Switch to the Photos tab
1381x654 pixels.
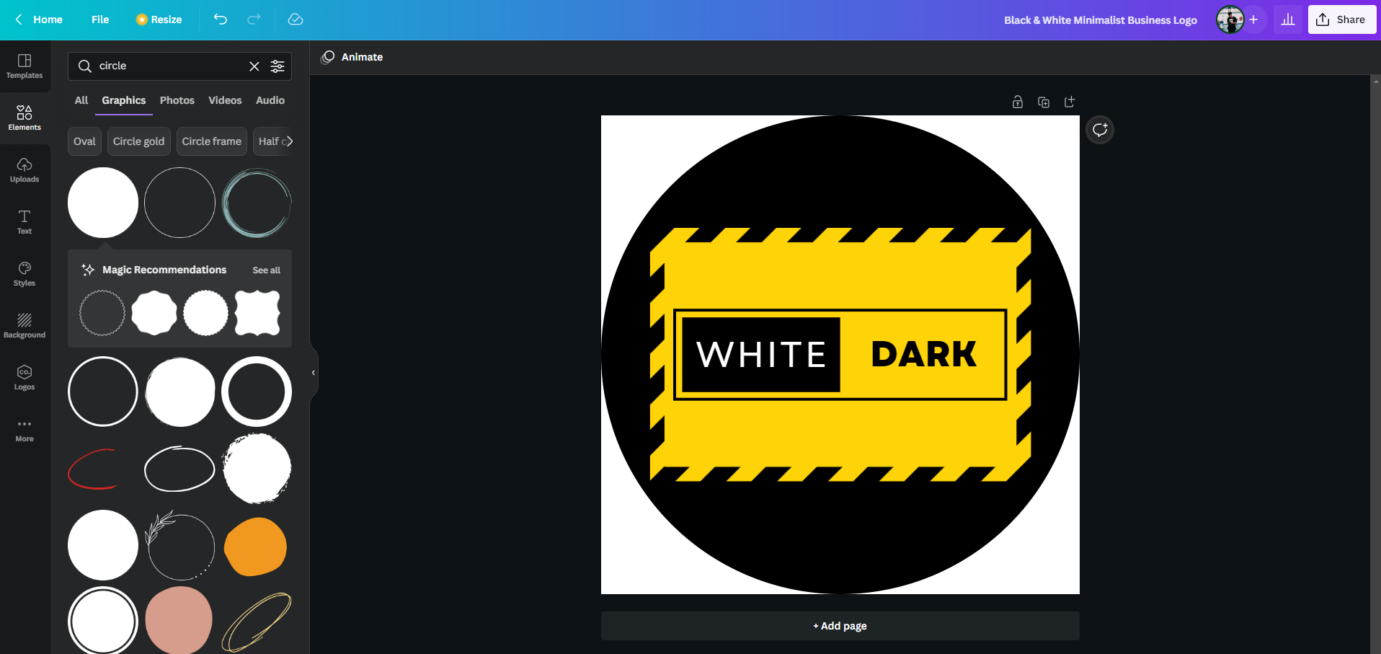(177, 100)
